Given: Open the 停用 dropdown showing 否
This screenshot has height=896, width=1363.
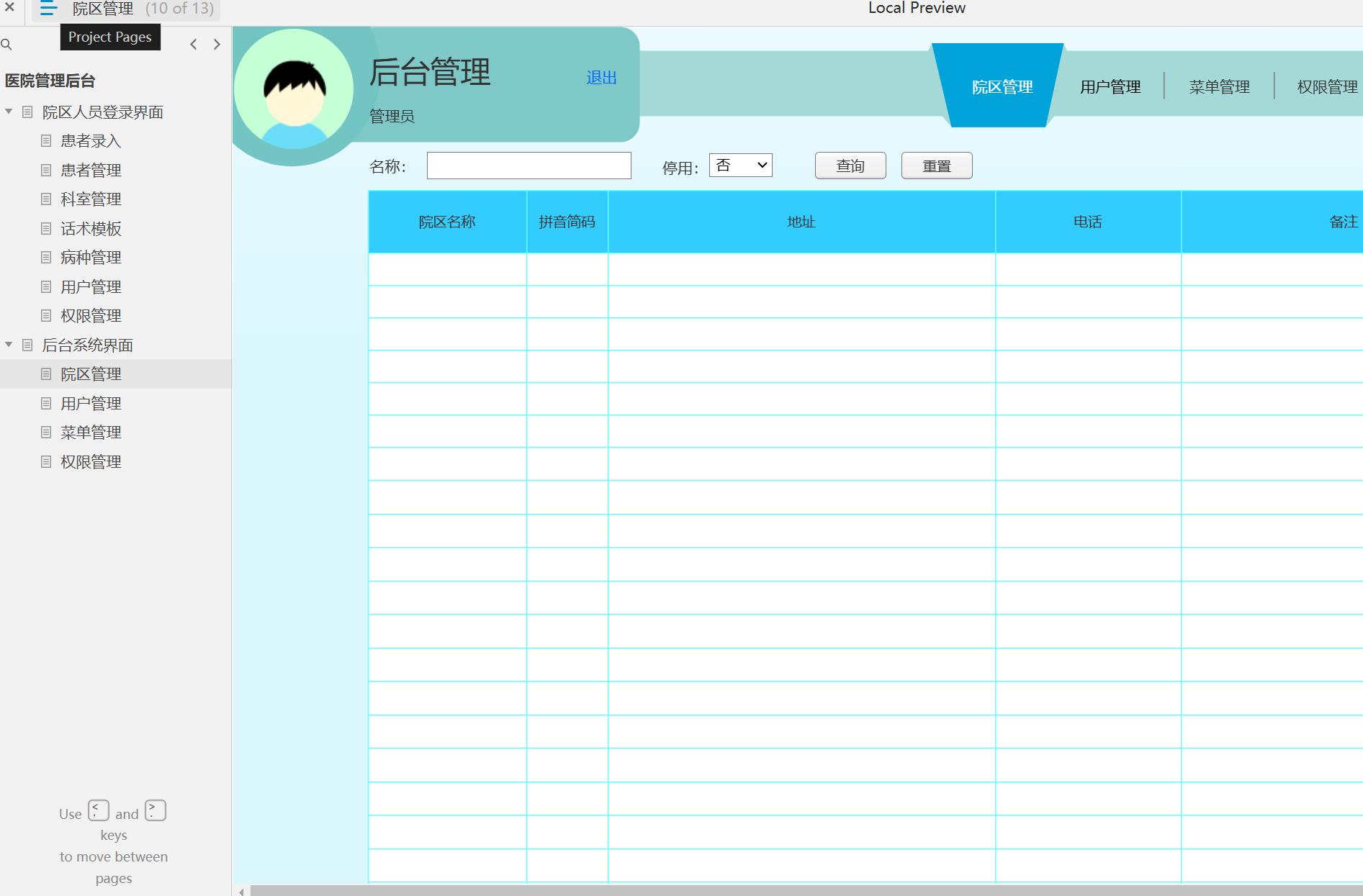Looking at the screenshot, I should 741,166.
